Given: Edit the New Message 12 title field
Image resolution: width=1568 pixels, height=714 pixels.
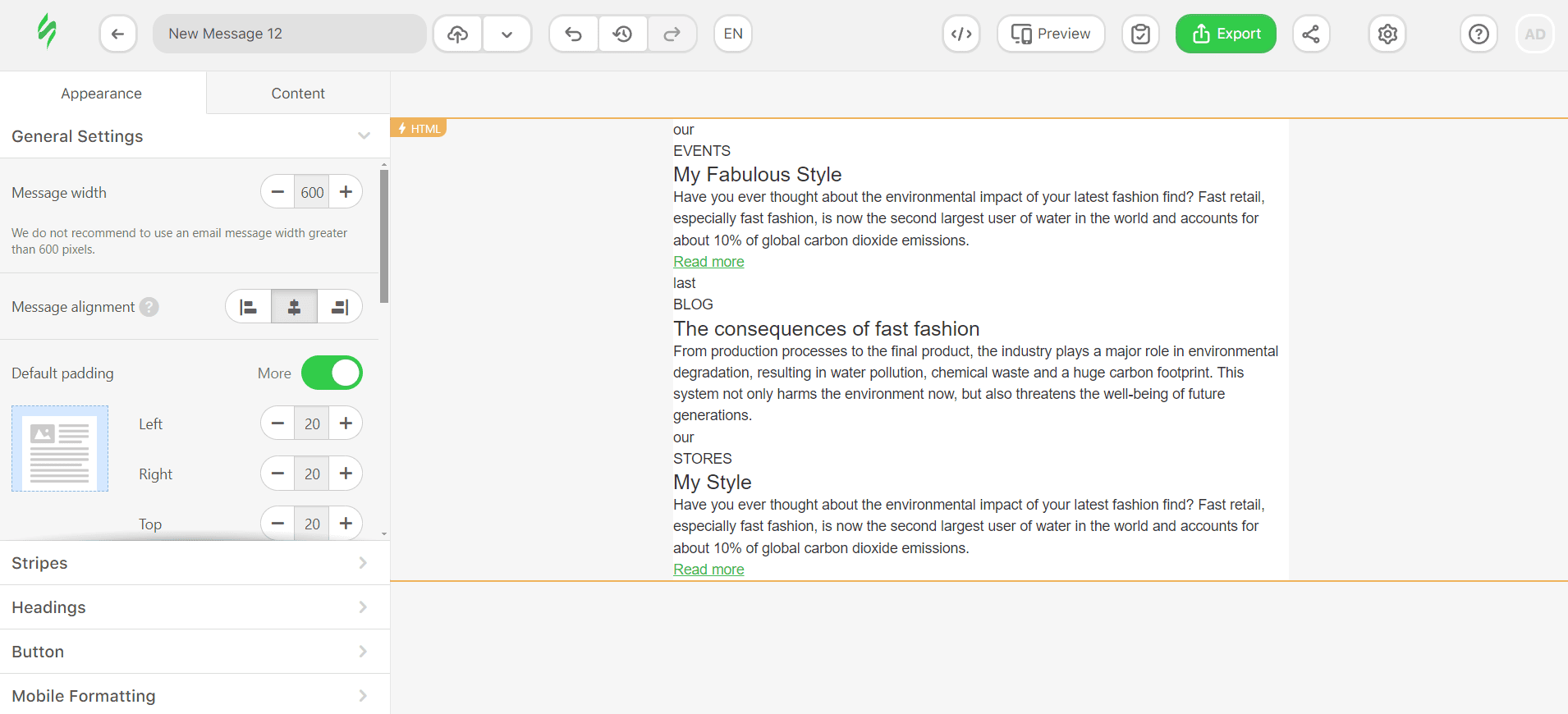Looking at the screenshot, I should (289, 34).
